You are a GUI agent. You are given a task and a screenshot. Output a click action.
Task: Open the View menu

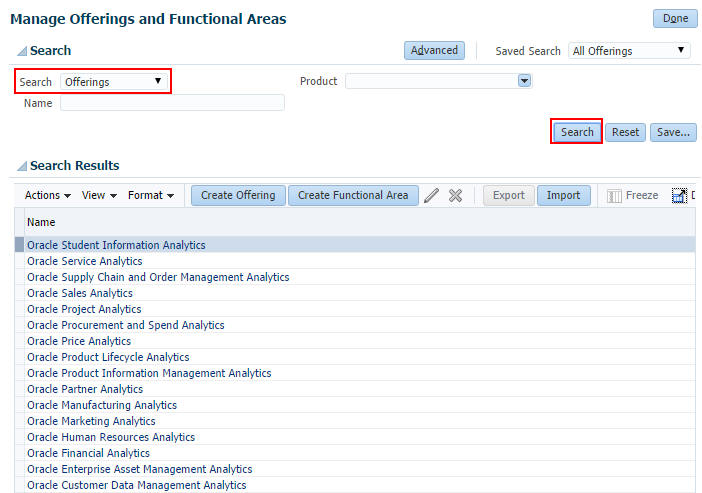99,196
